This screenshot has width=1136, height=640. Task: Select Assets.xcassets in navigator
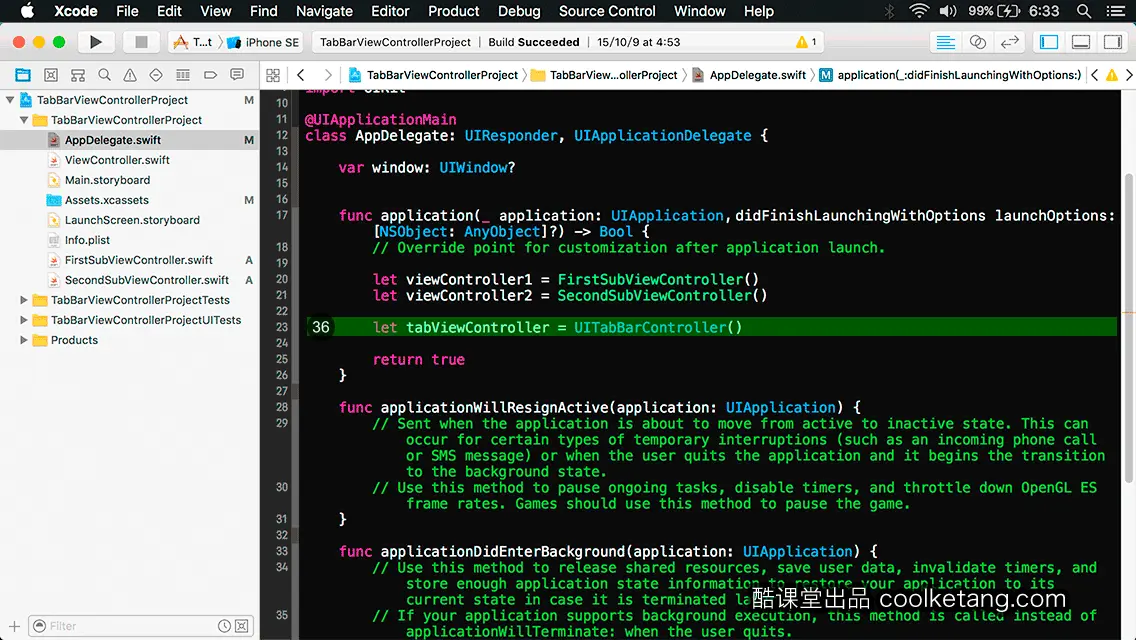coord(106,200)
